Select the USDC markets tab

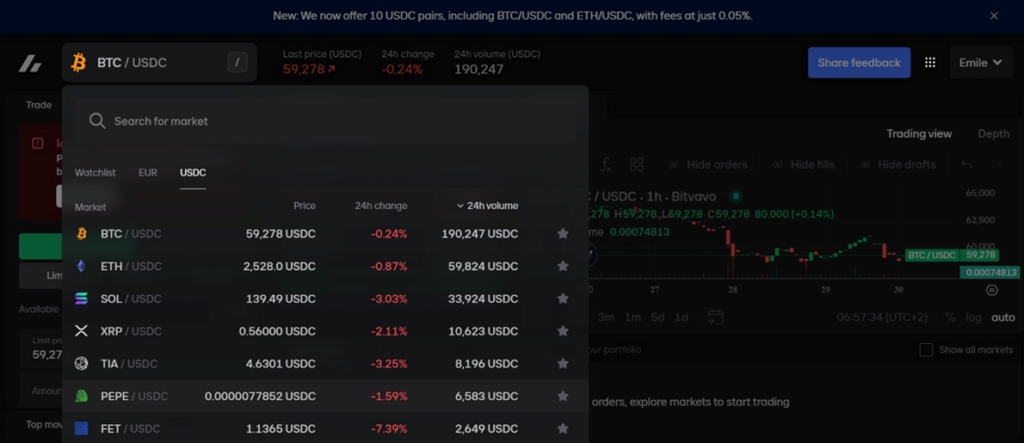point(193,172)
